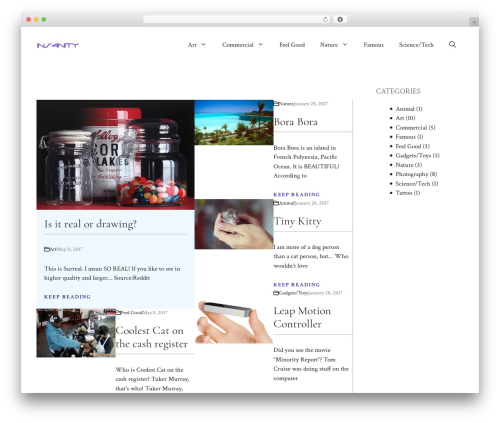Click the Animal tag above Tiny Kitty
The width and height of the screenshot is (500, 423).
tap(286, 203)
